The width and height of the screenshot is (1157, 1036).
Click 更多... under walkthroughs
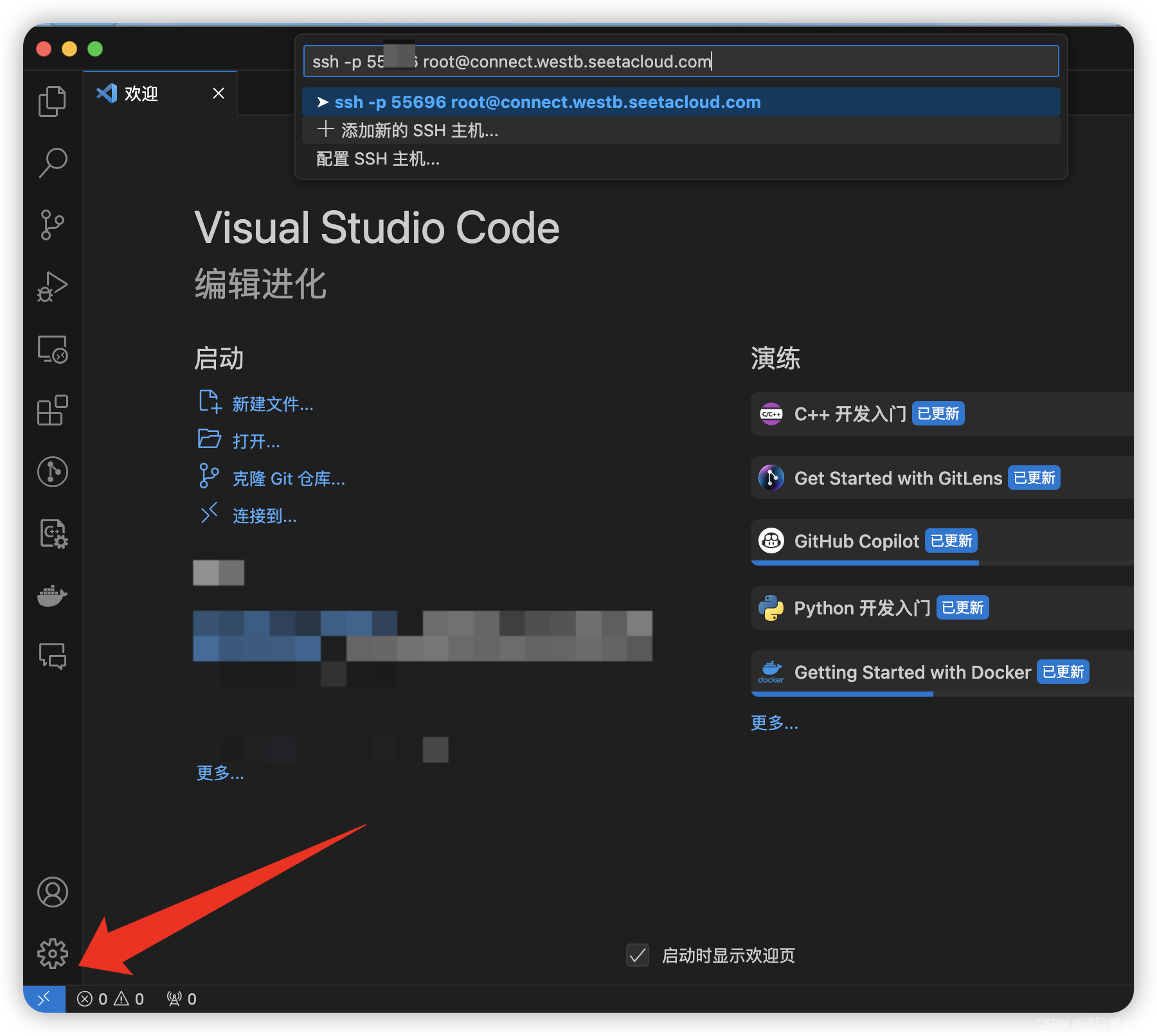coord(775,722)
